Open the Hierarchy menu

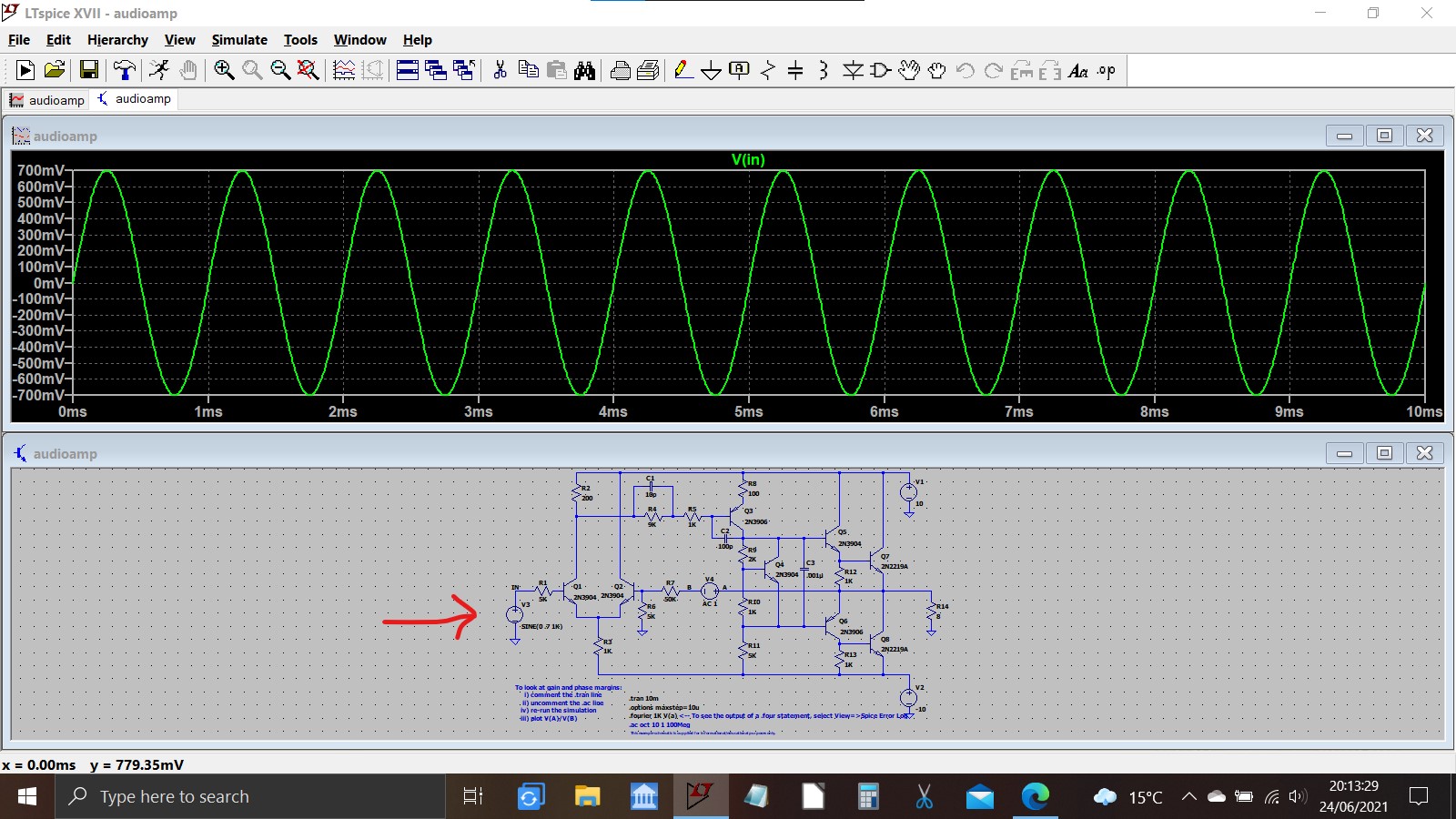117,40
